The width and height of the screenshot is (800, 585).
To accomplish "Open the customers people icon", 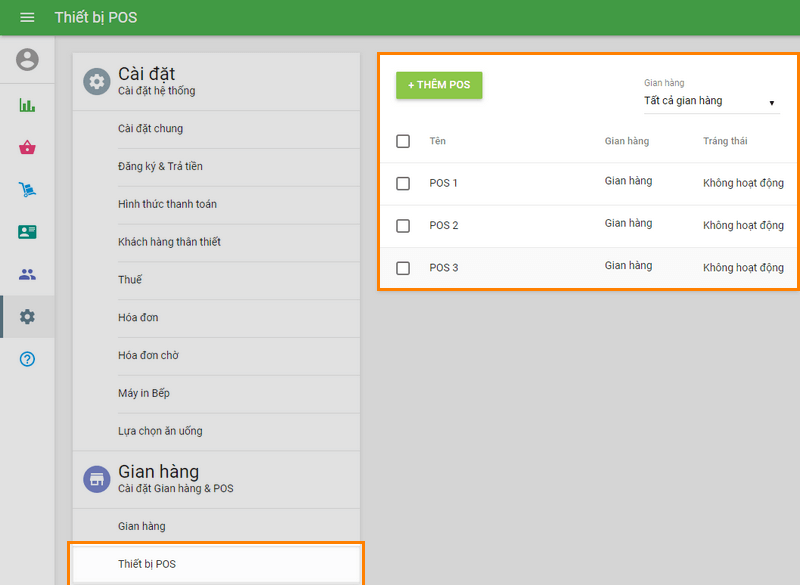I will tap(27, 274).
